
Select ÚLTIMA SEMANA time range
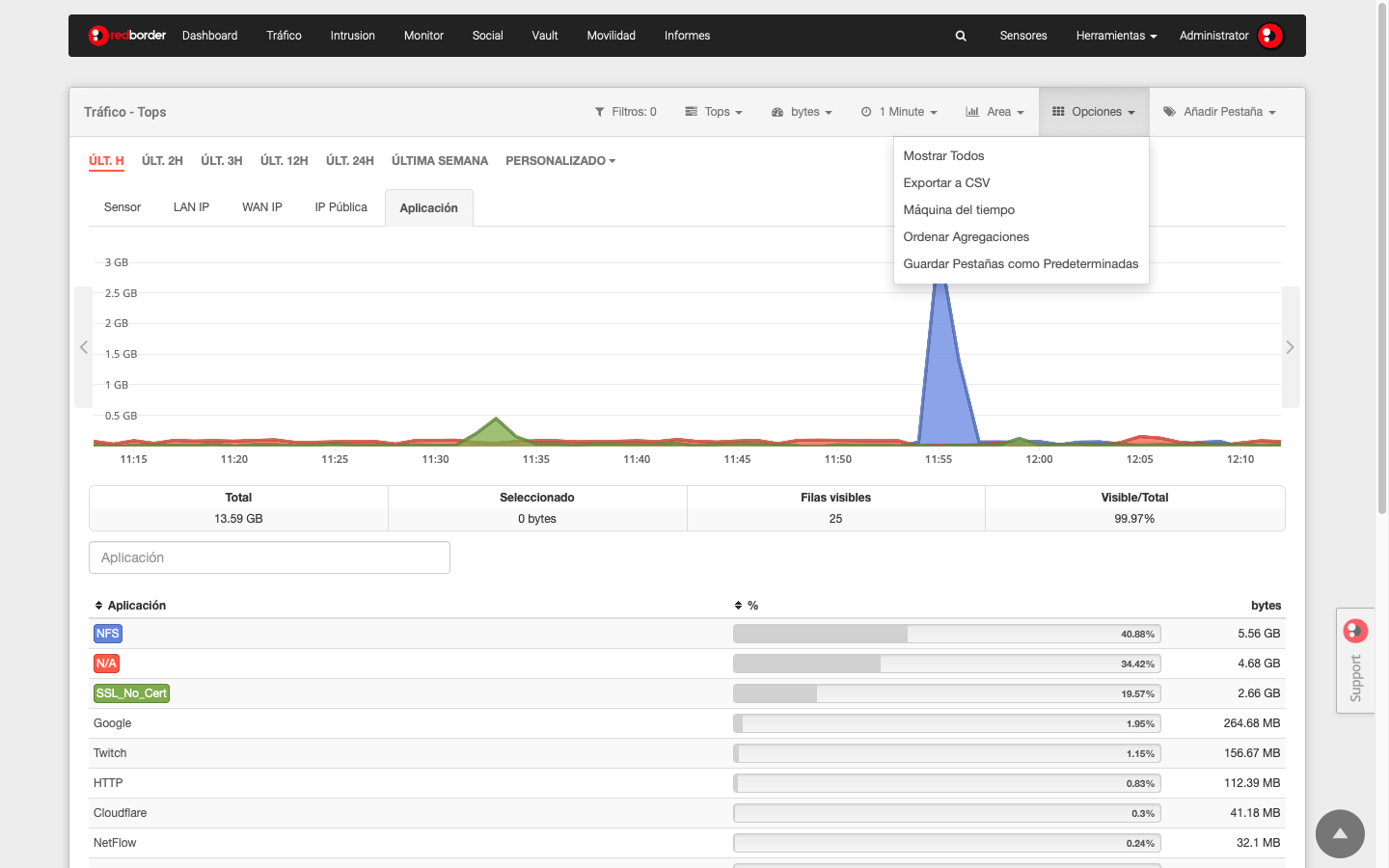440,161
